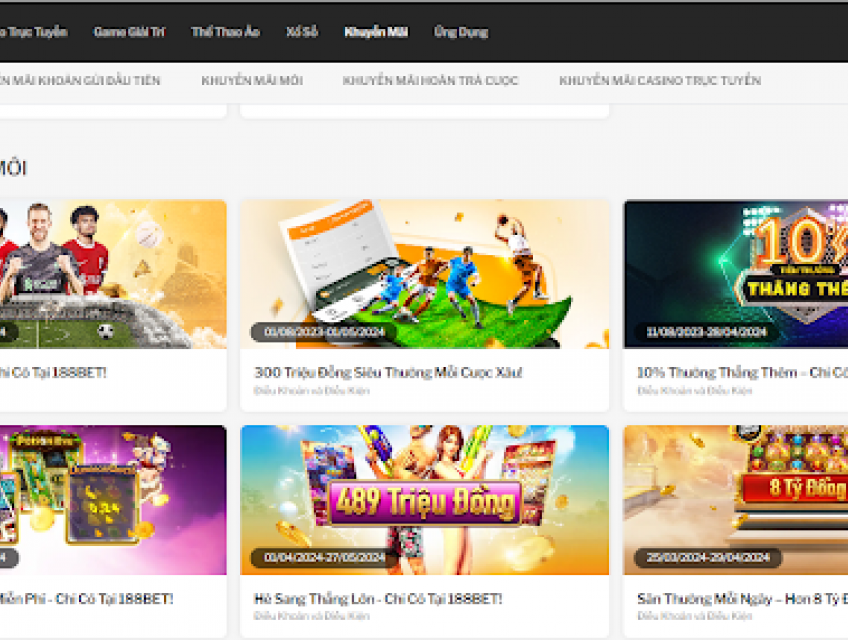Open the Xổ Số menu item

[302, 32]
